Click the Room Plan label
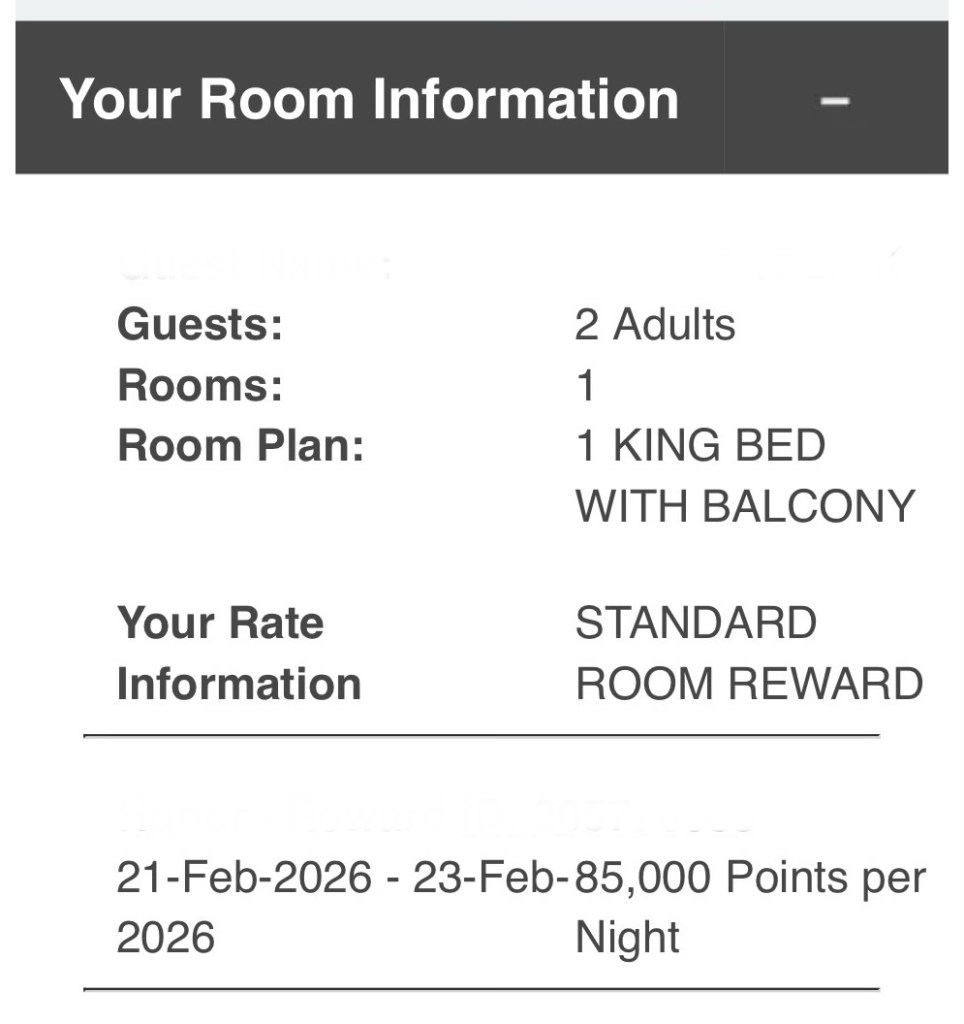Image resolution: width=964 pixels, height=1024 pixels. tap(240, 446)
